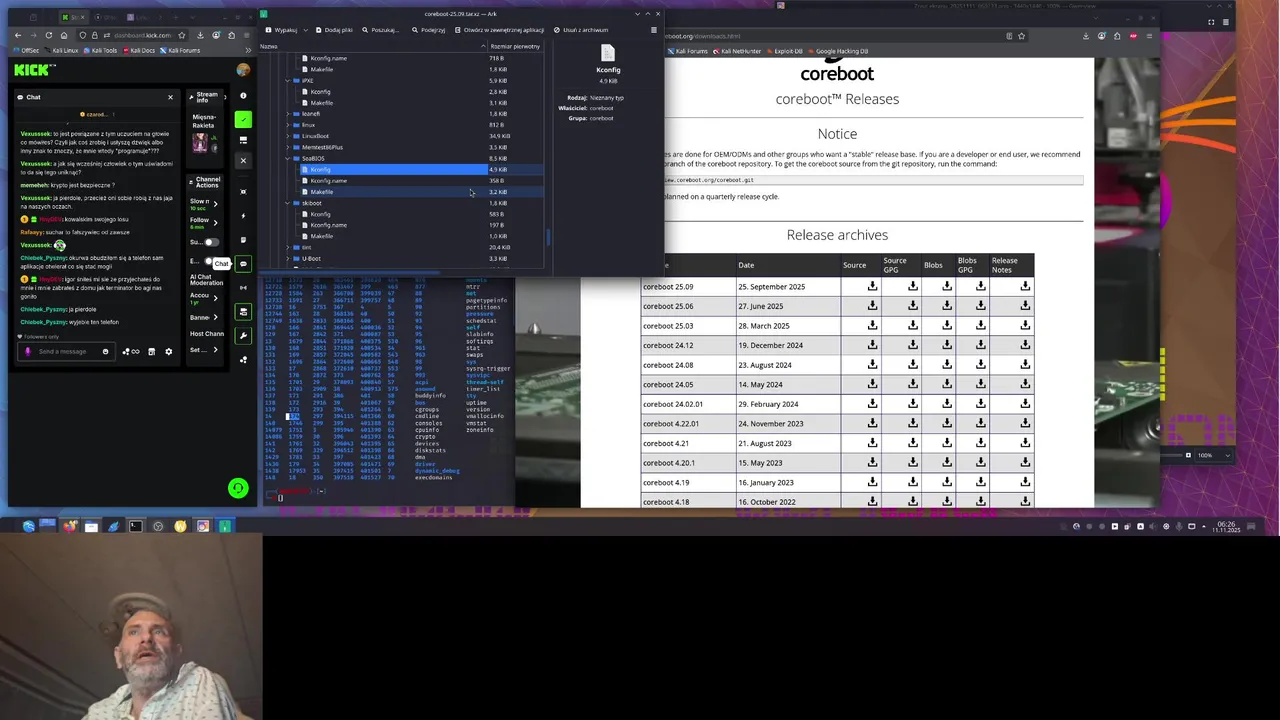Go to home page in Kick browser
This screenshot has width=1280, height=720.
tap(64, 35)
